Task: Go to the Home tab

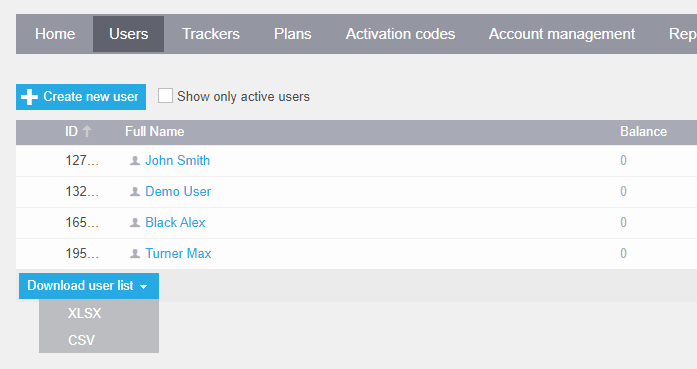Action: 55,34
